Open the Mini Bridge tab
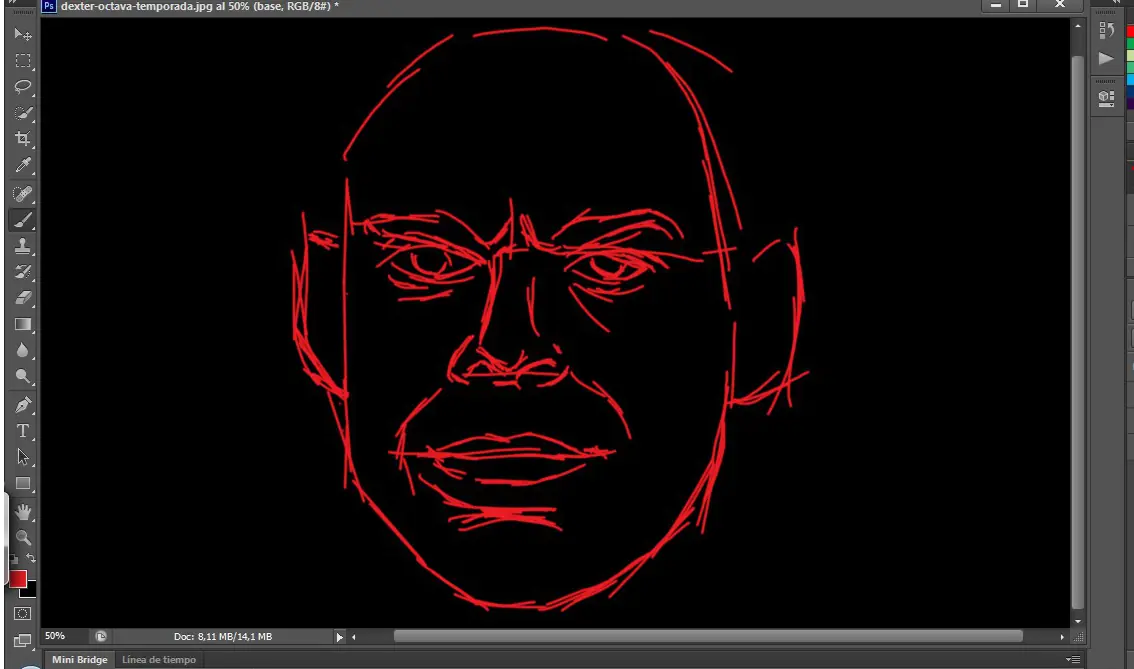The height and width of the screenshot is (669, 1134). click(x=80, y=660)
